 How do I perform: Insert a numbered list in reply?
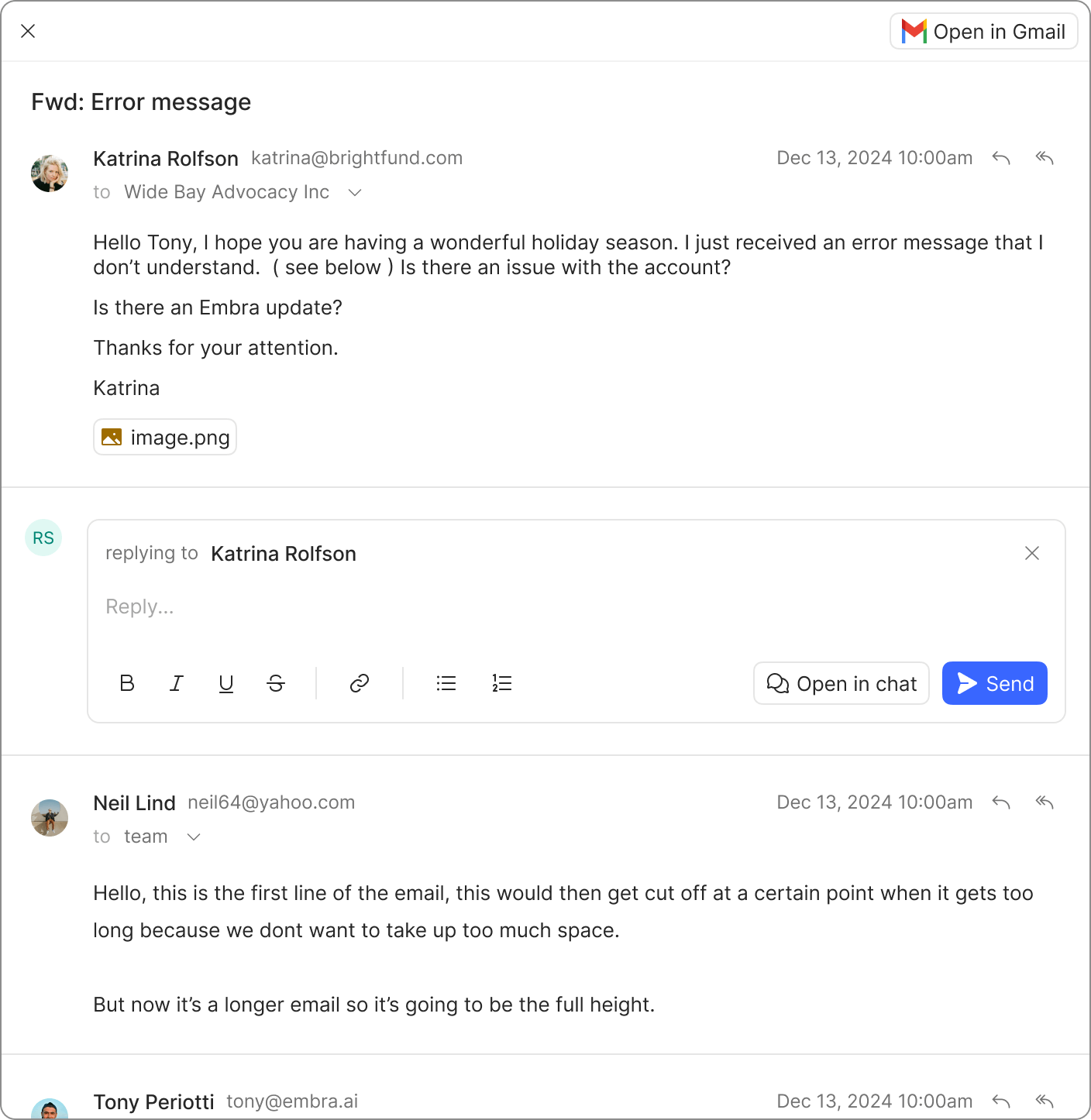pos(502,683)
